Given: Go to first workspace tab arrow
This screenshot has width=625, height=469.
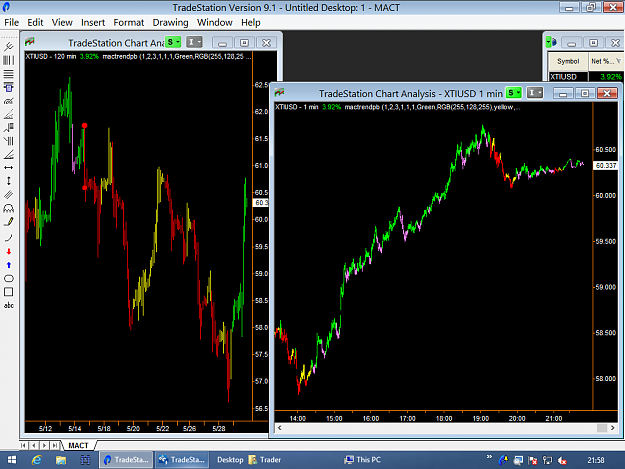Looking at the screenshot, I should (x=24, y=445).
